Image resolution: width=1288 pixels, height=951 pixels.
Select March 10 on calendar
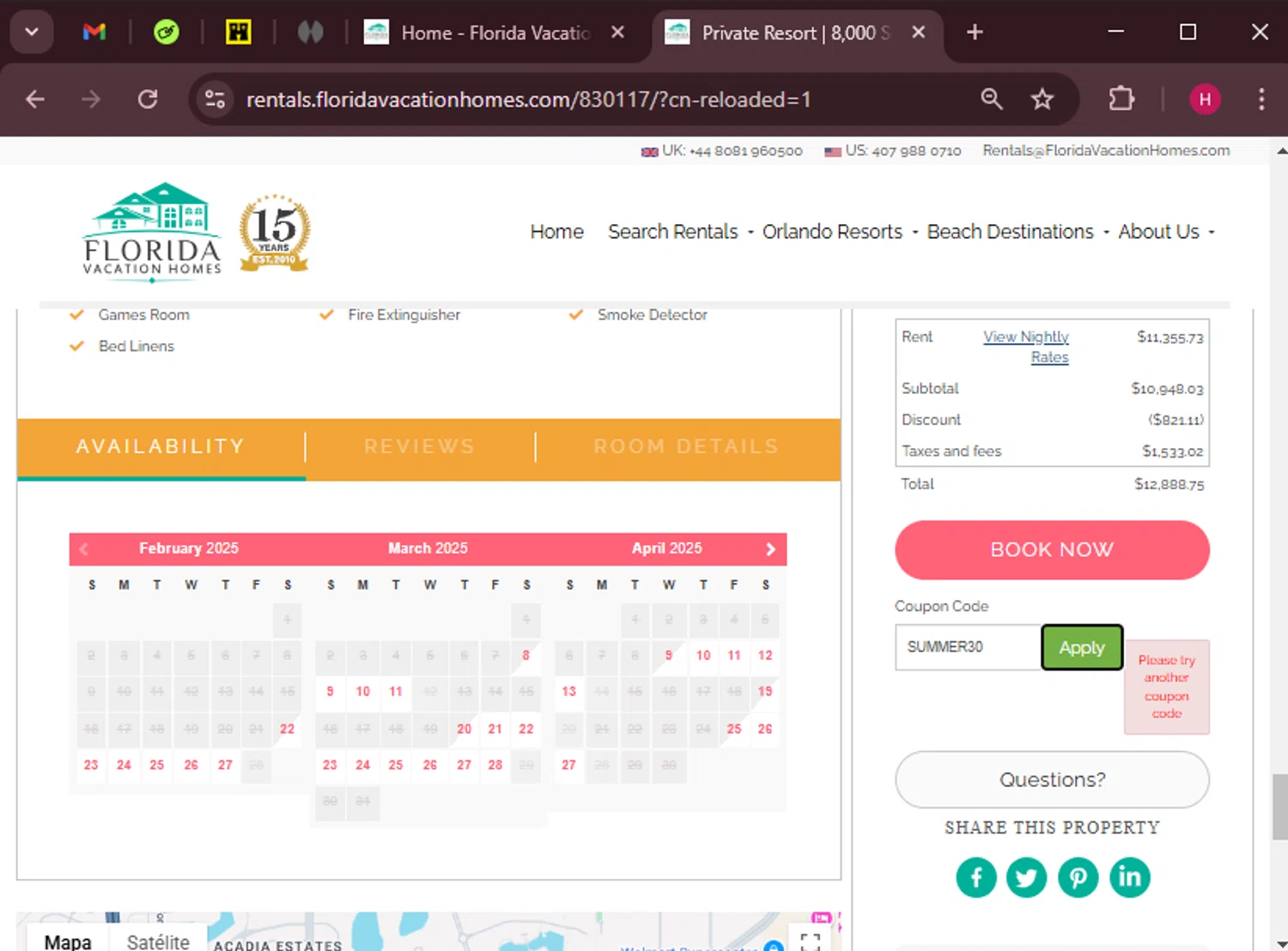pyautogui.click(x=362, y=691)
